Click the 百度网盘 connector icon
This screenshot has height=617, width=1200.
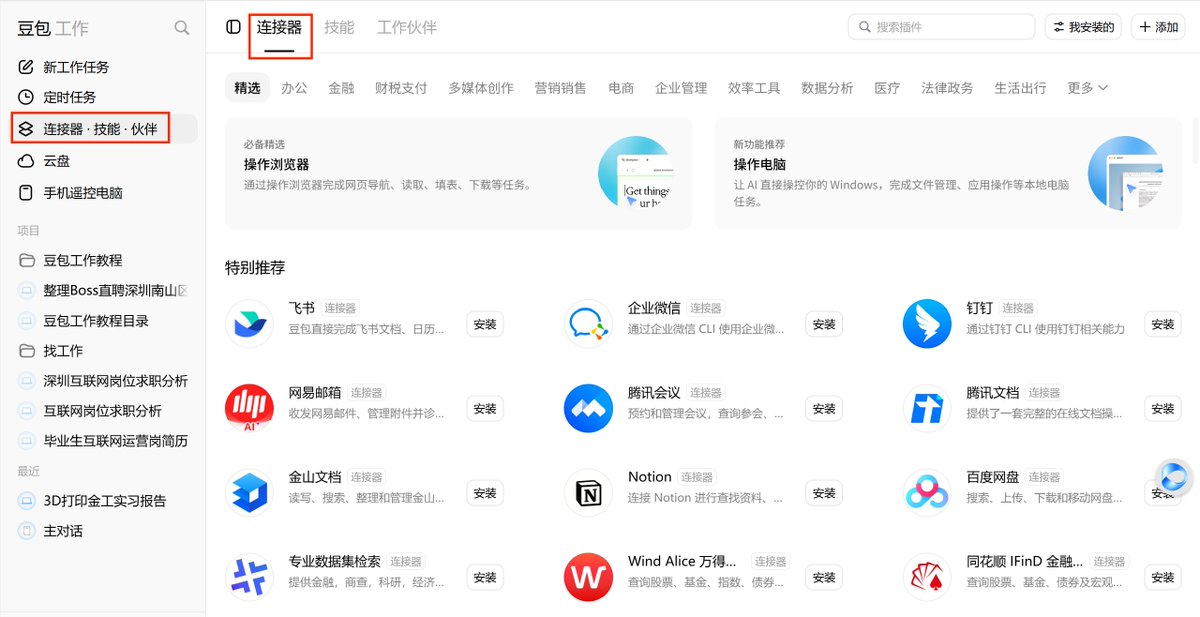[x=927, y=492]
